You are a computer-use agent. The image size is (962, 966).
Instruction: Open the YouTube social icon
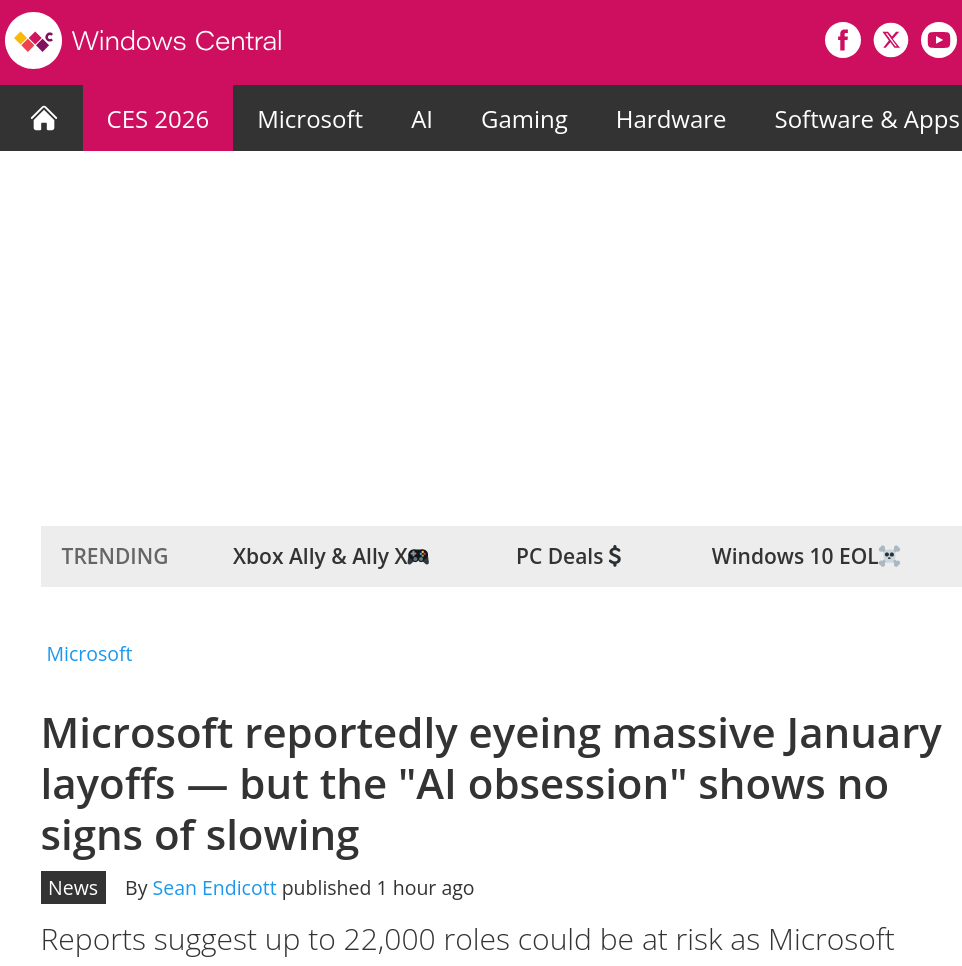coord(938,40)
